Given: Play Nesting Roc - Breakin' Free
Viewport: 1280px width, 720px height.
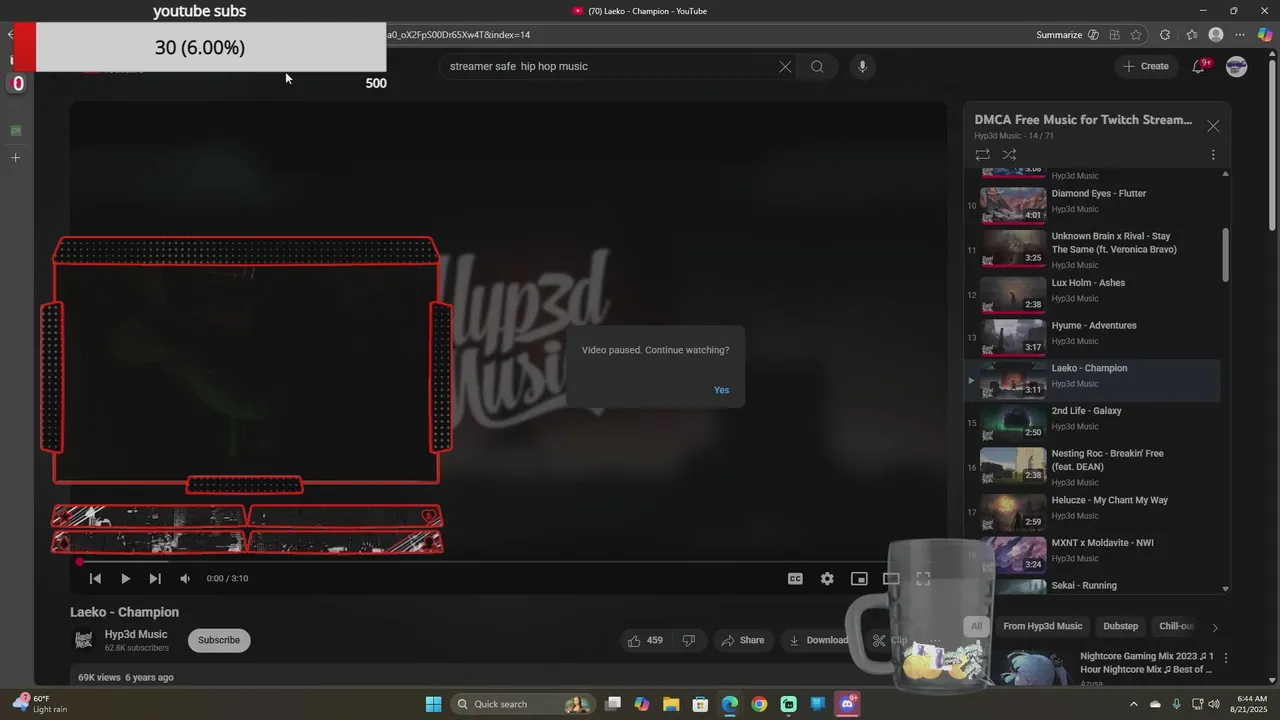Looking at the screenshot, I should 1092,466.
